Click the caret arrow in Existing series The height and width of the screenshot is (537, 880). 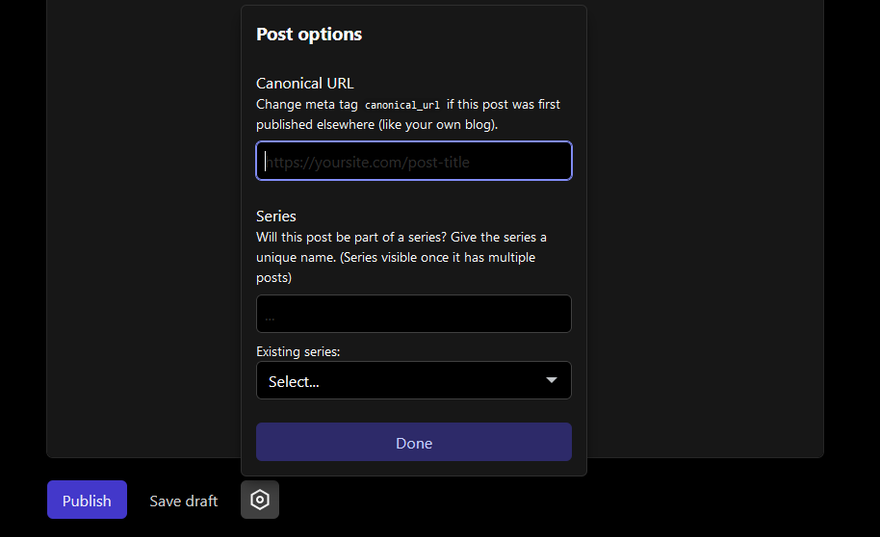click(x=551, y=380)
